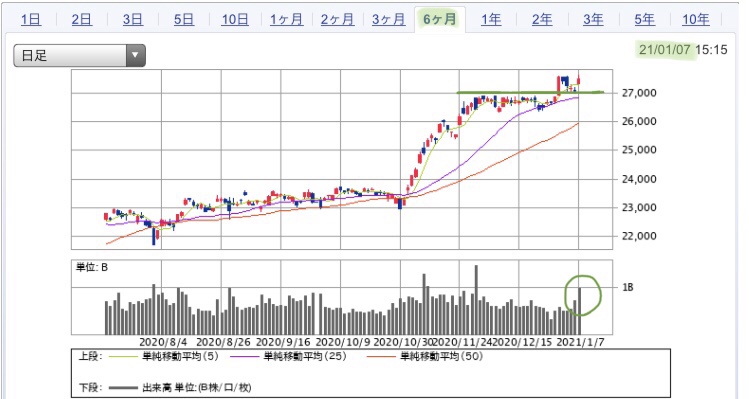Click the 単純移動平均(50) legend entry
This screenshot has height=399, width=749.
(425, 356)
